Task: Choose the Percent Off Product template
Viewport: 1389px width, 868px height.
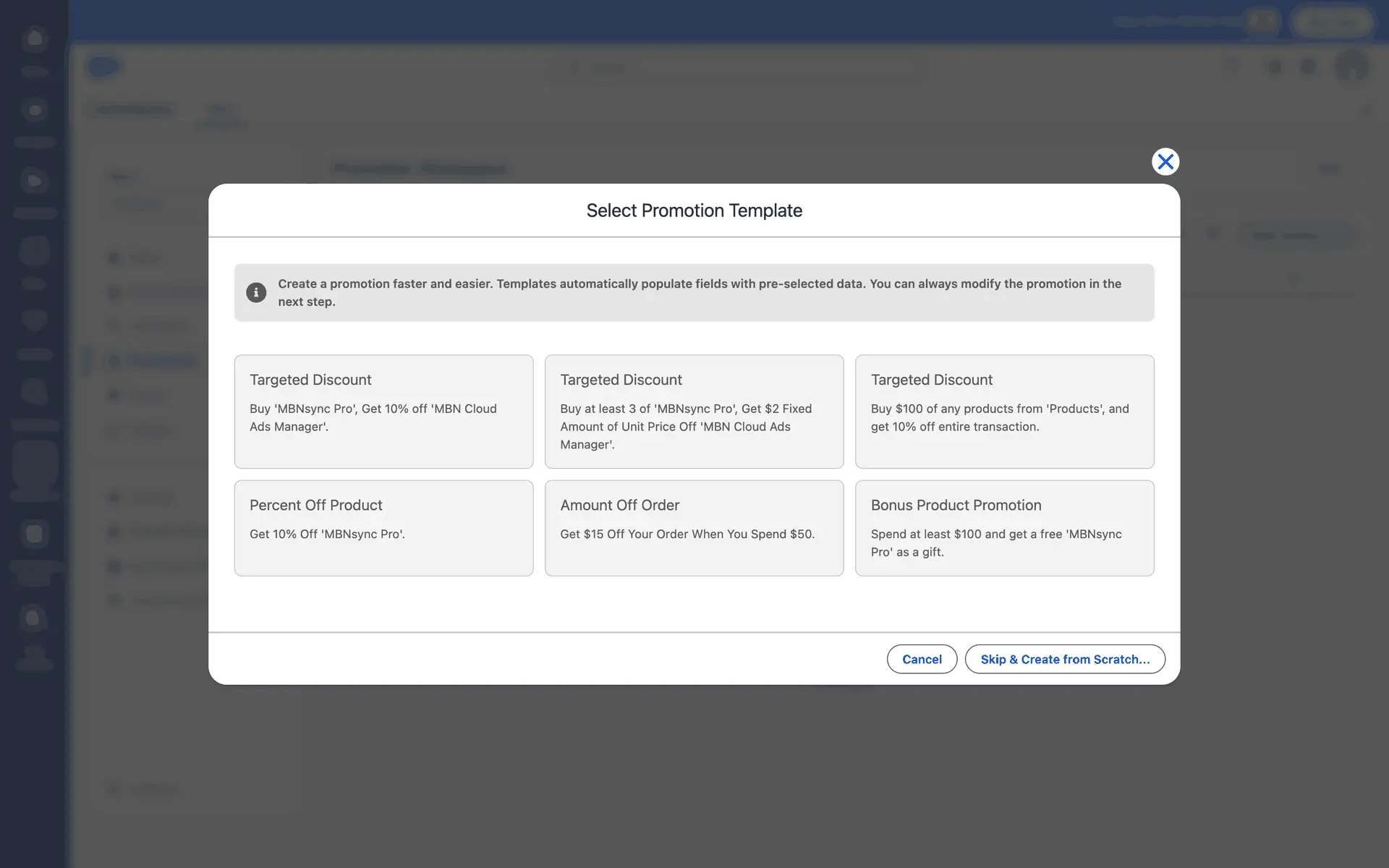Action: pos(383,527)
